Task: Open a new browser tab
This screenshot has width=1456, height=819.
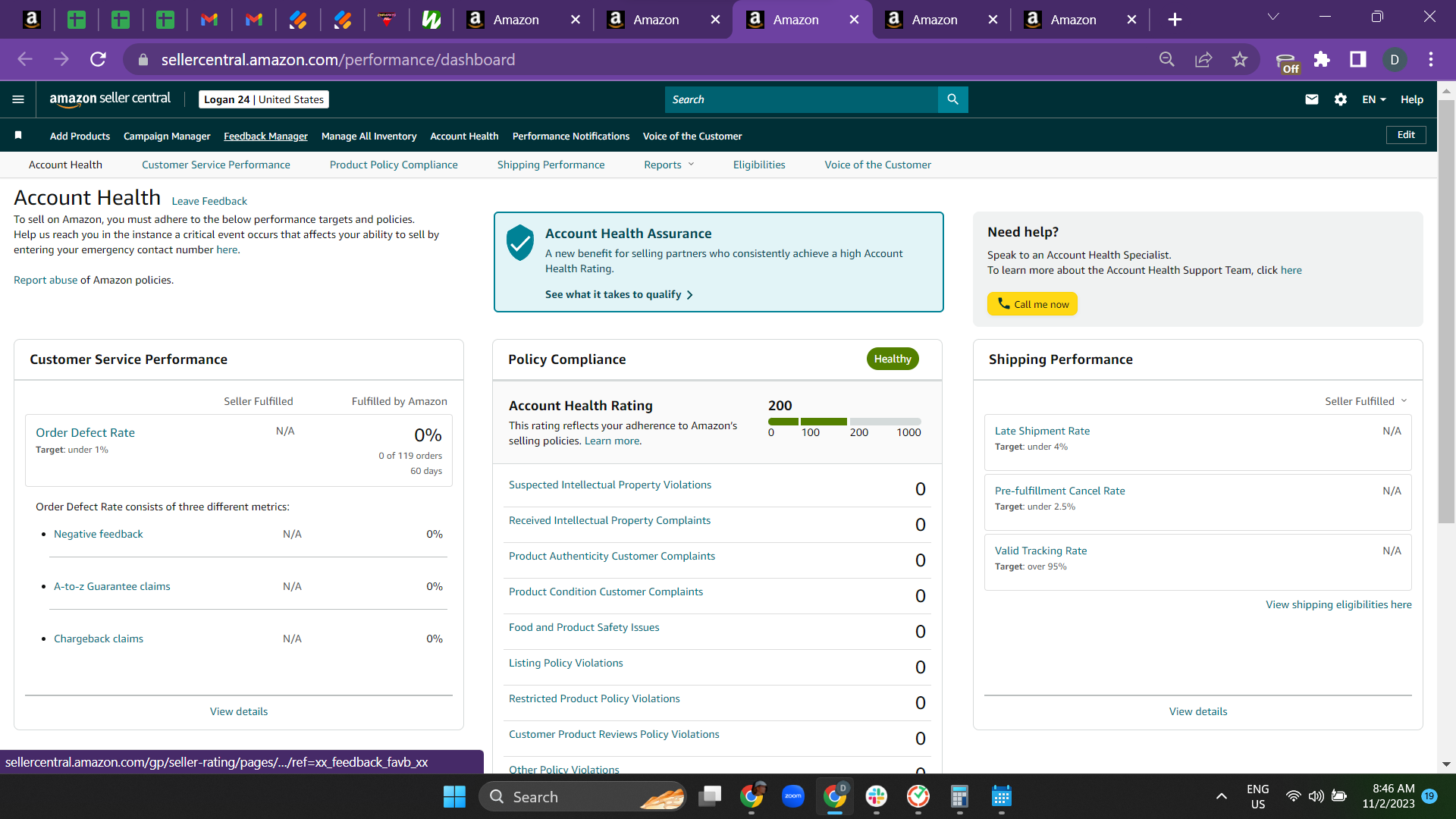Action: point(1175,20)
